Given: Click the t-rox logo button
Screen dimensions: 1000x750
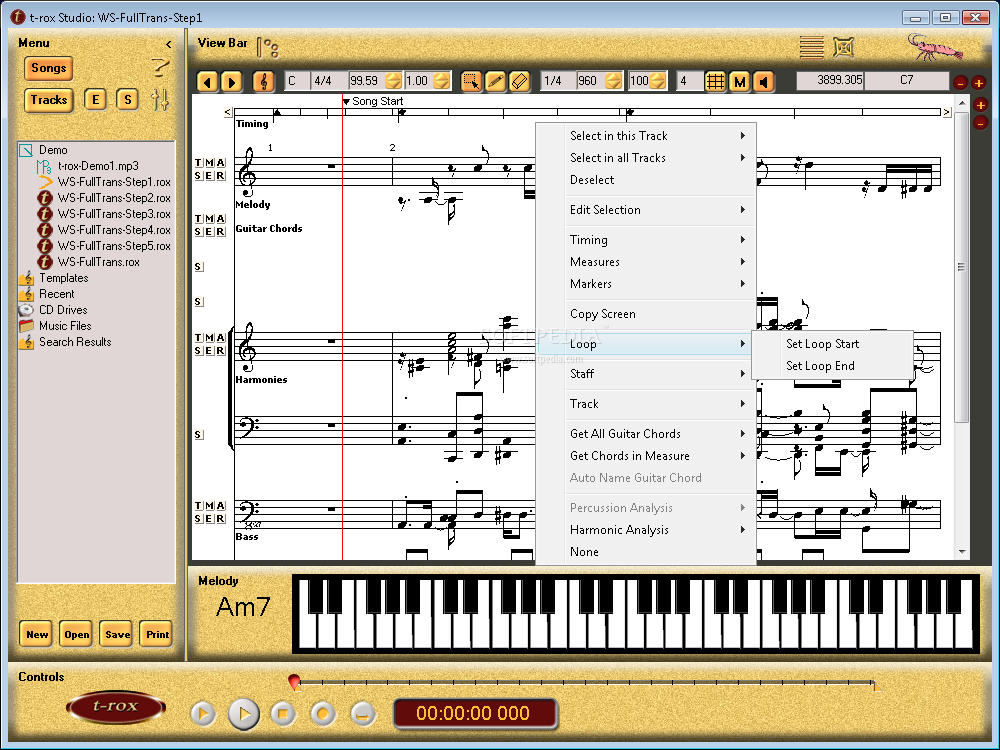Looking at the screenshot, I should [x=115, y=707].
